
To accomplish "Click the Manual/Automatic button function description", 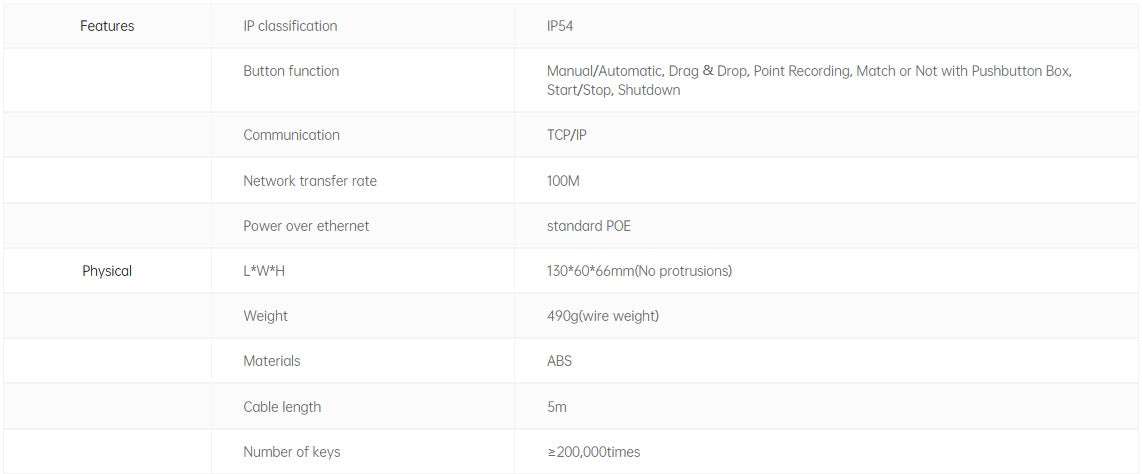I will coord(808,80).
